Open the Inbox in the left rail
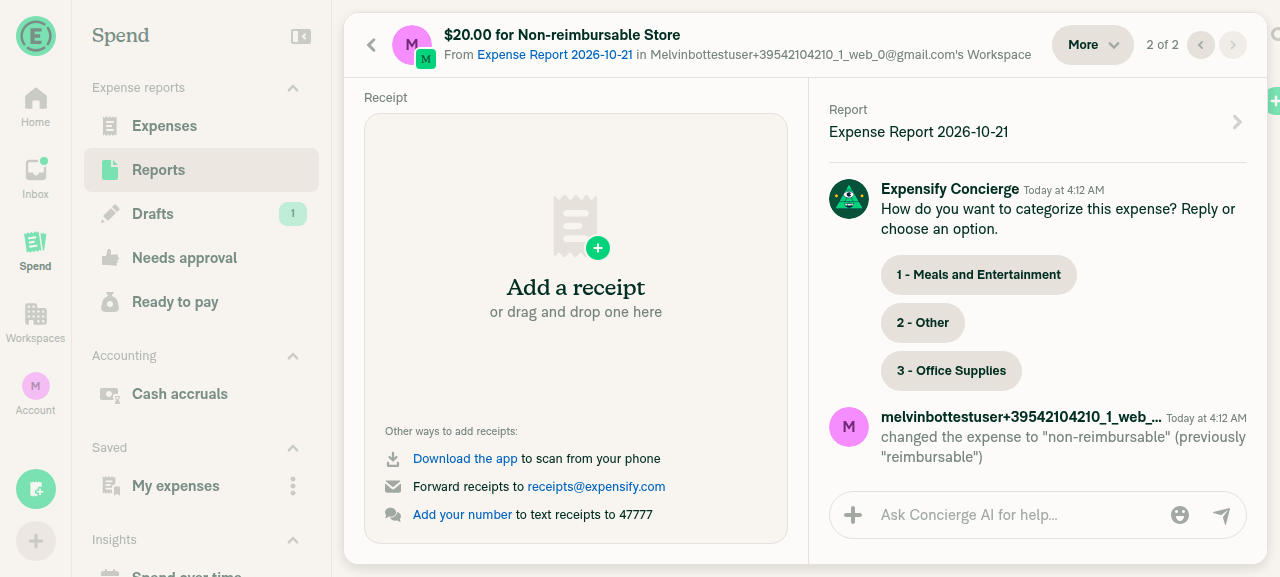The width and height of the screenshot is (1280, 577). (x=35, y=179)
